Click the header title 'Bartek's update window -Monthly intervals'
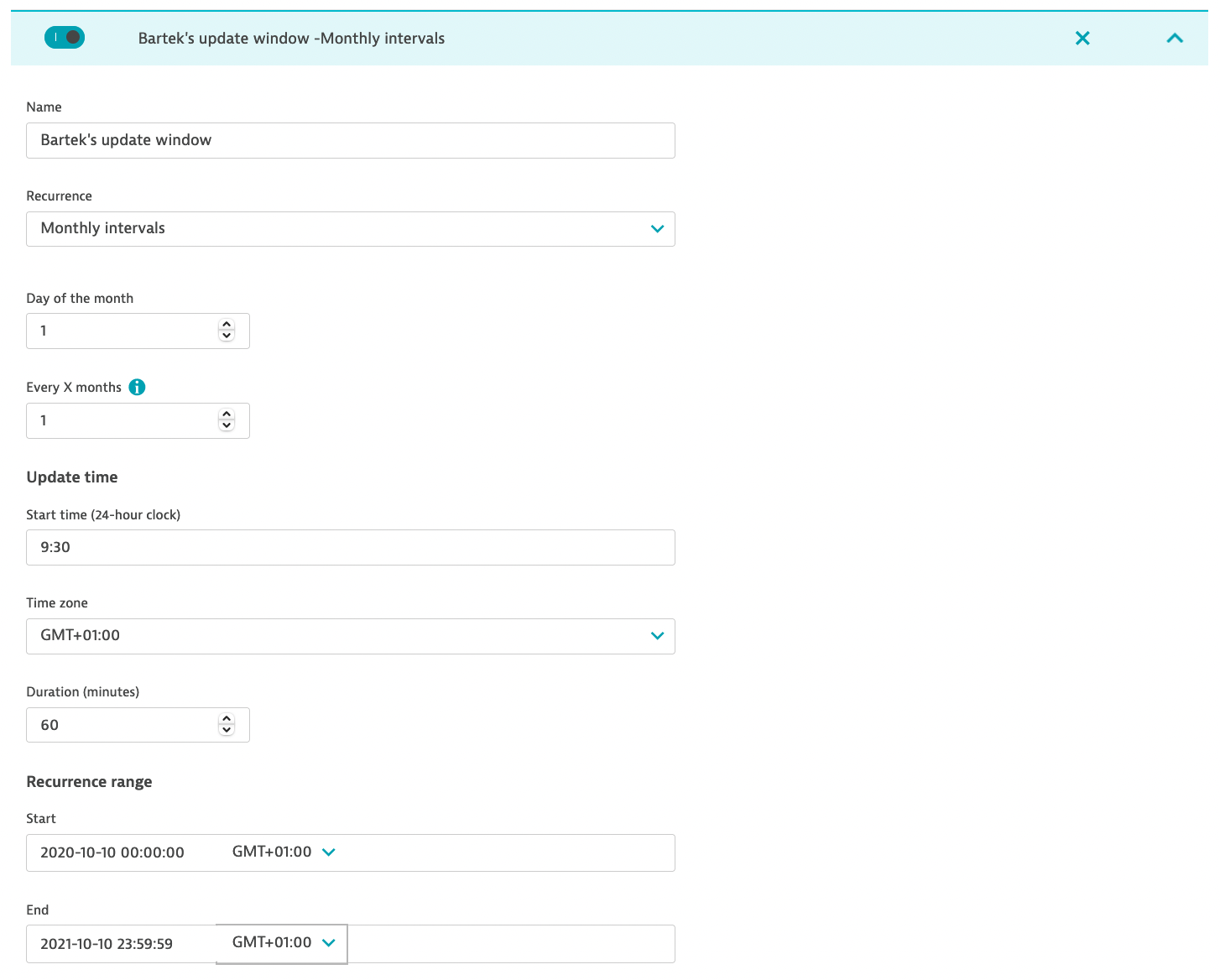This screenshot has height=980, width=1220. [x=291, y=38]
